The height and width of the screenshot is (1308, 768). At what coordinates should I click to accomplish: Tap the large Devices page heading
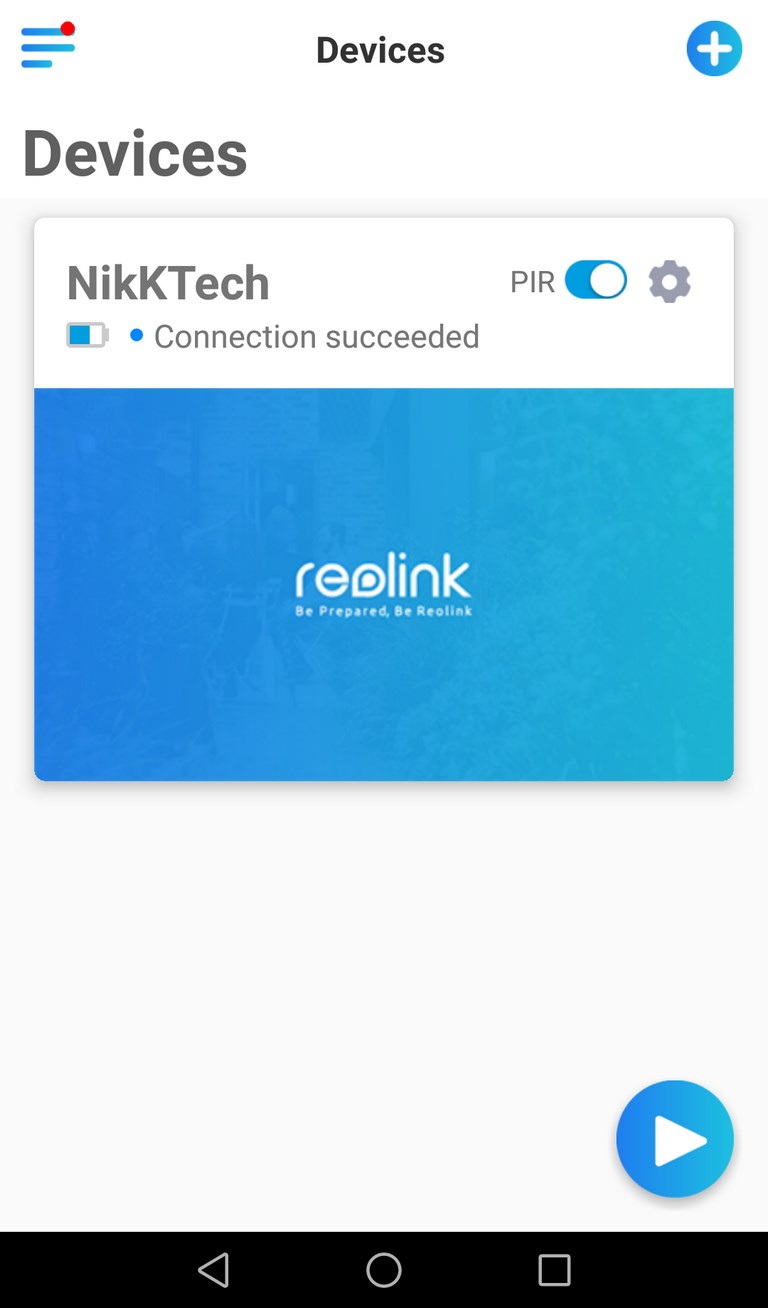point(135,153)
